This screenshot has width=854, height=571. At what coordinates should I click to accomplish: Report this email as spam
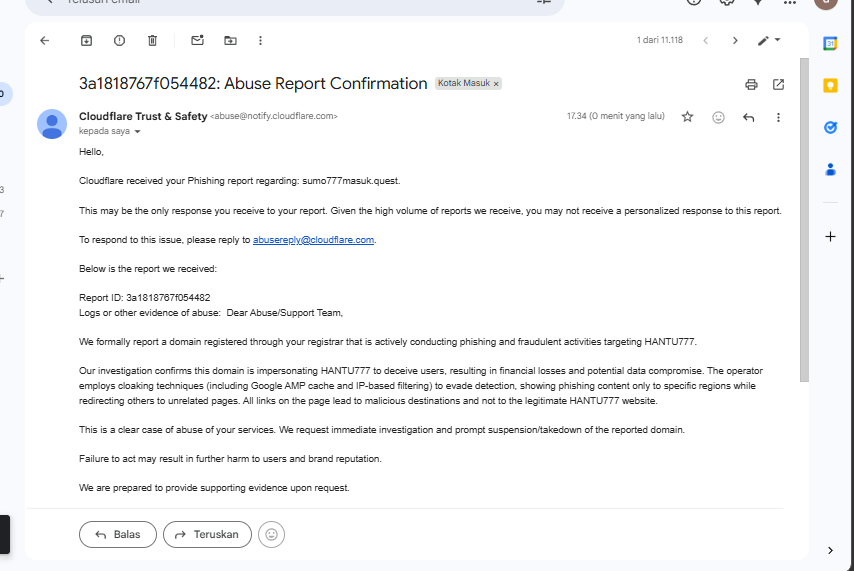coord(119,40)
